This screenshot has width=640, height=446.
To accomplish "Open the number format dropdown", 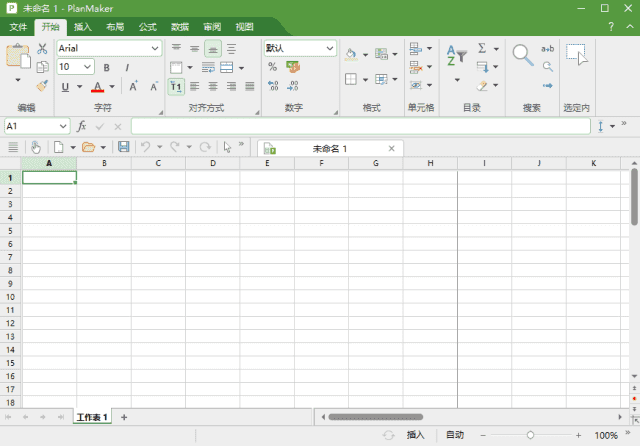I will [300, 48].
